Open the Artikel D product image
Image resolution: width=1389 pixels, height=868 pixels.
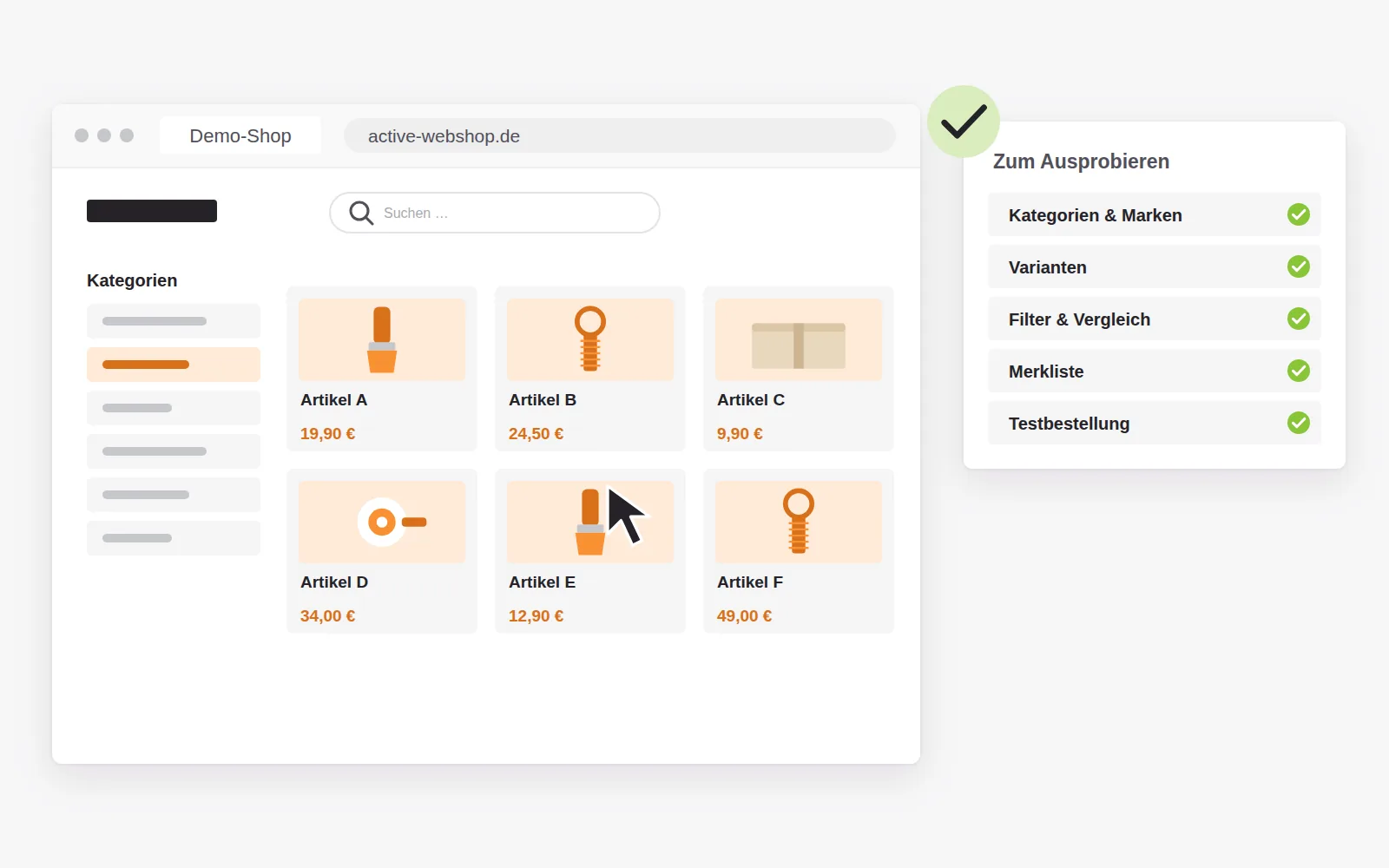click(382, 522)
